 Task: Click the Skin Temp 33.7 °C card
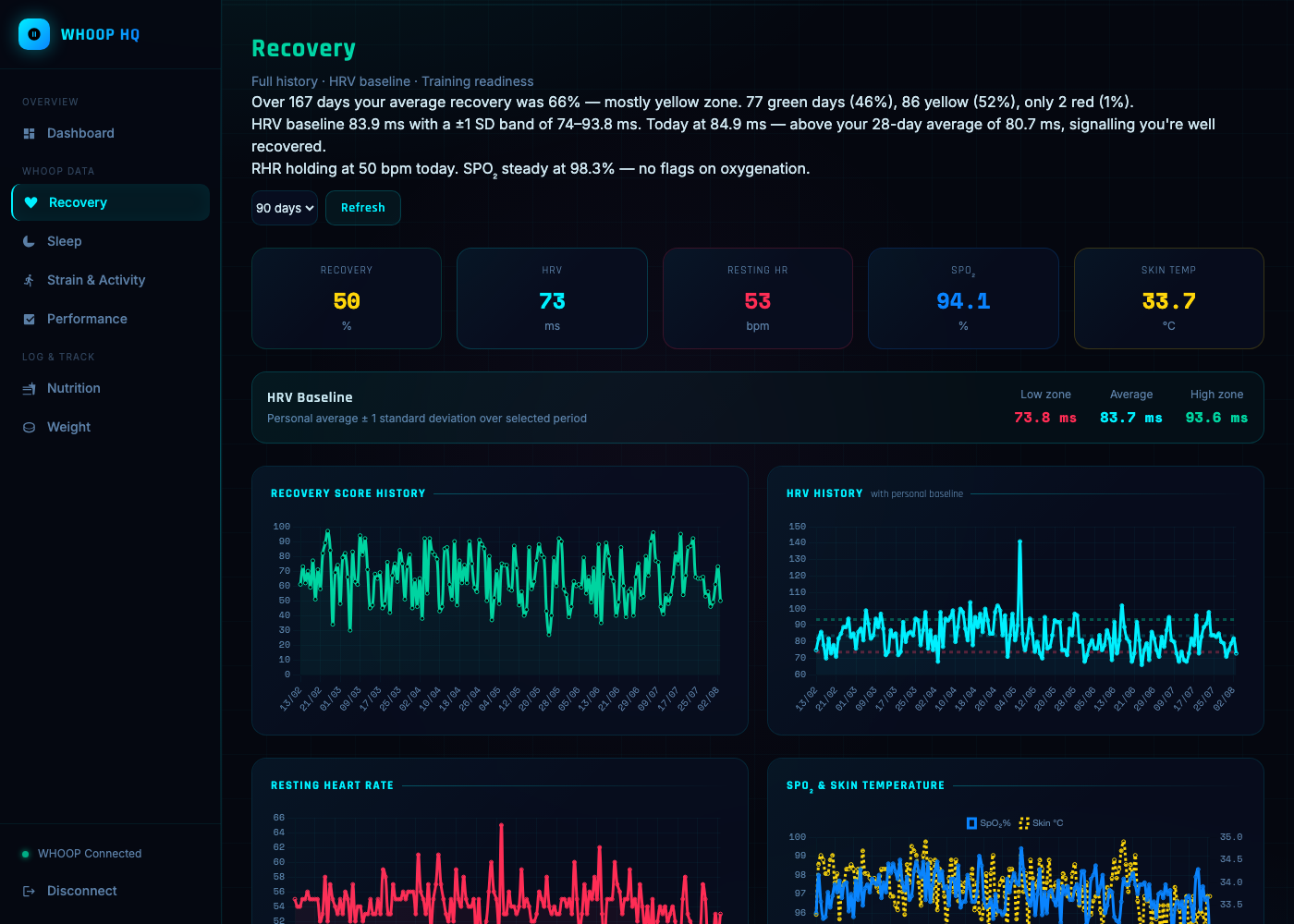tap(1169, 298)
